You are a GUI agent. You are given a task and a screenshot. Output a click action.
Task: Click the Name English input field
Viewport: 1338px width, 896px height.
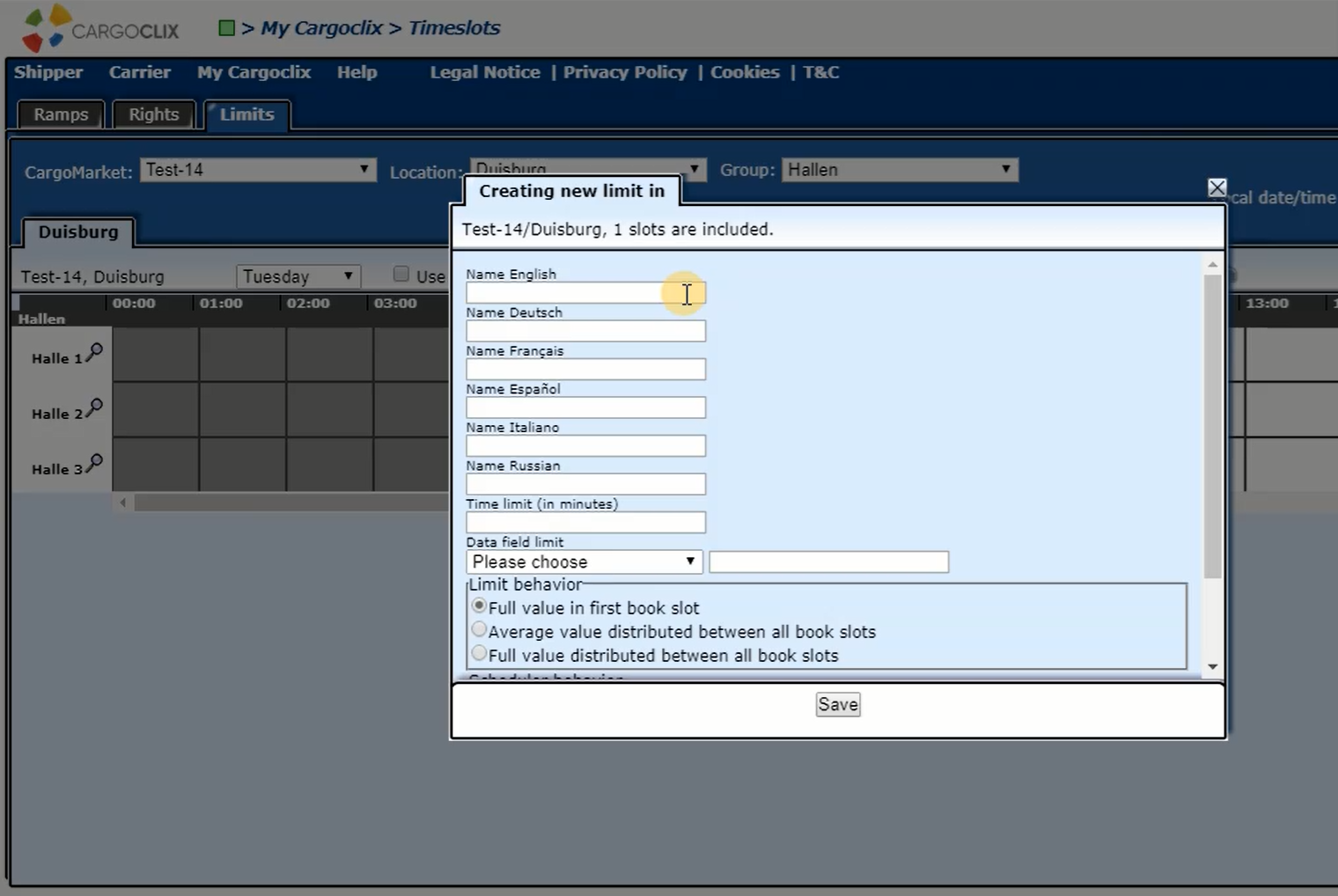[x=585, y=293]
